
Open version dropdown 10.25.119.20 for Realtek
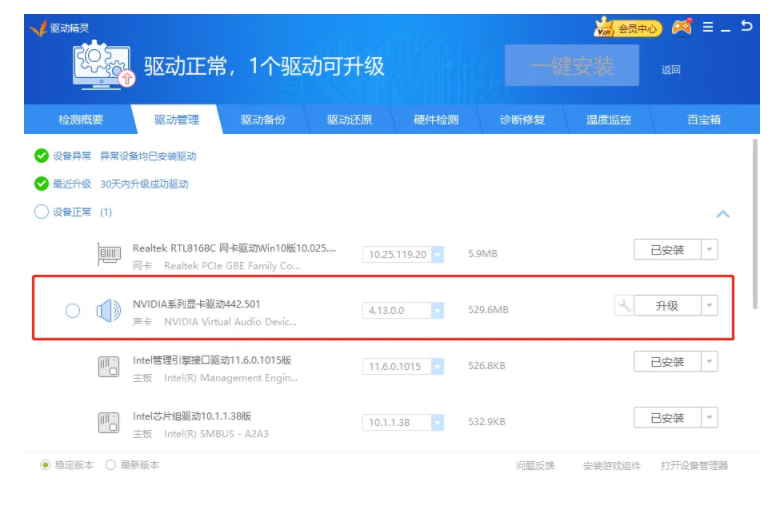click(437, 254)
